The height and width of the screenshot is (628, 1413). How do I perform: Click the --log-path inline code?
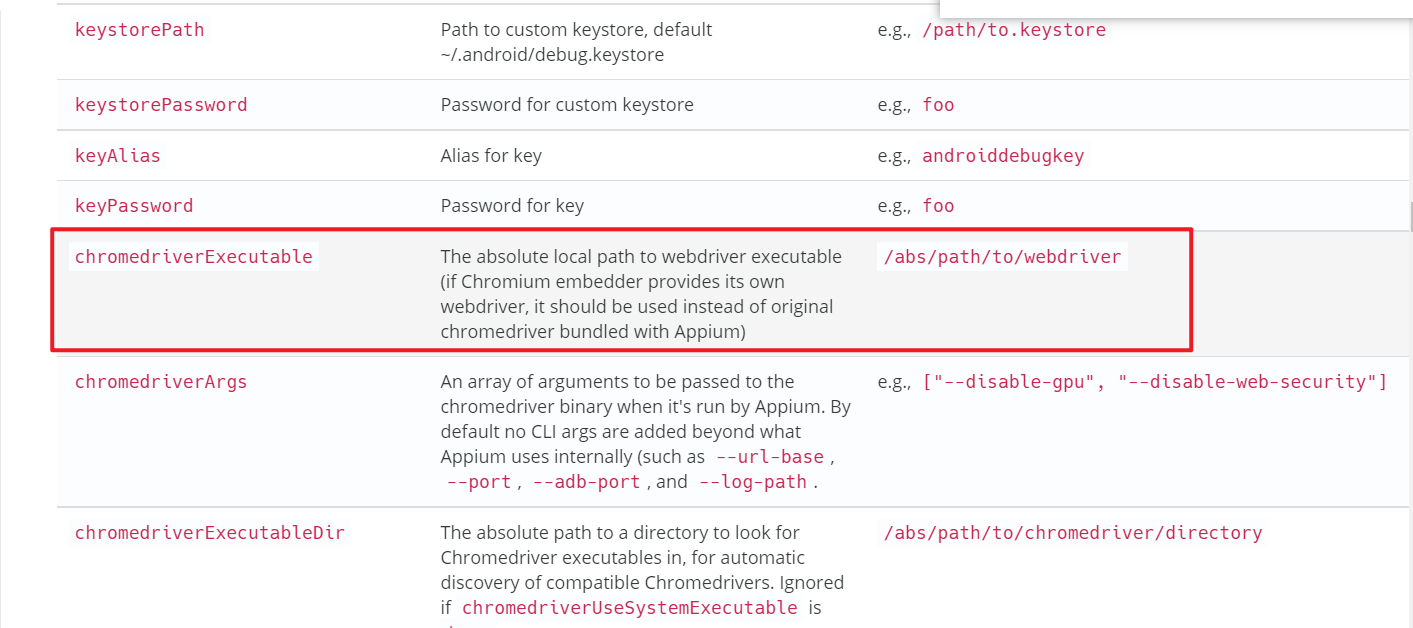[752, 482]
